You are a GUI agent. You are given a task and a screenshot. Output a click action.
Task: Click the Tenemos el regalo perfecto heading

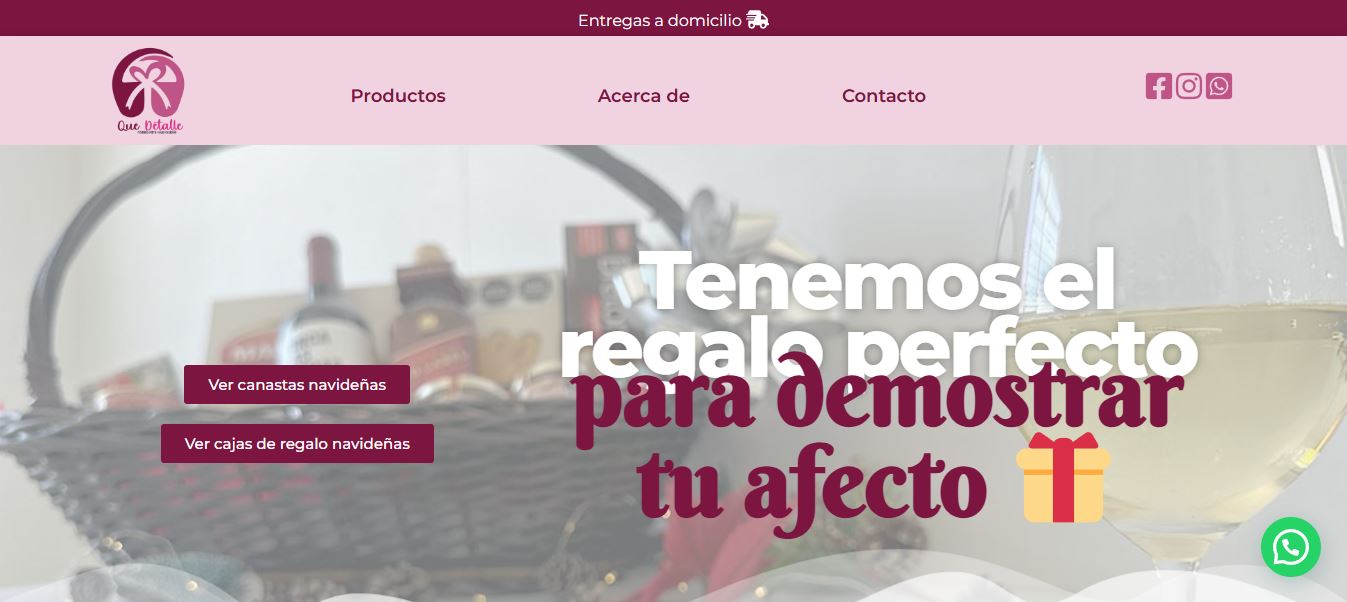[878, 312]
